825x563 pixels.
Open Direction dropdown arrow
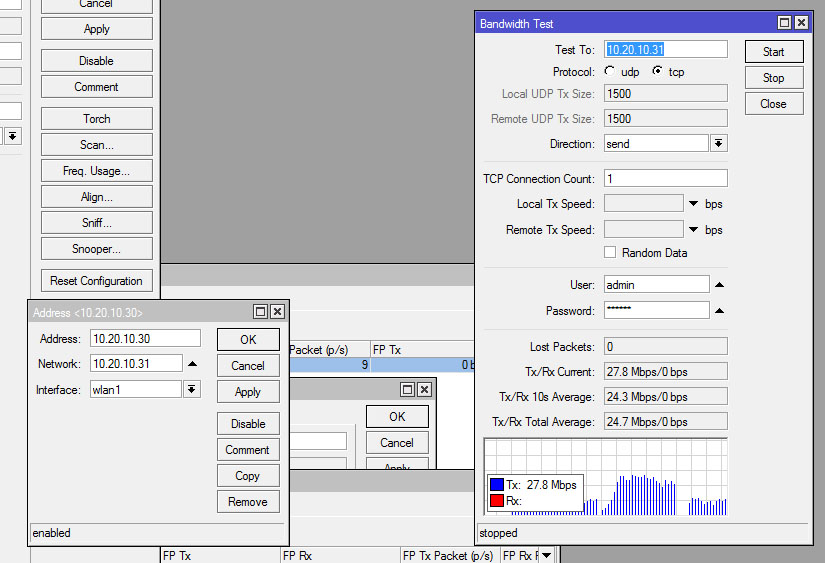[719, 143]
